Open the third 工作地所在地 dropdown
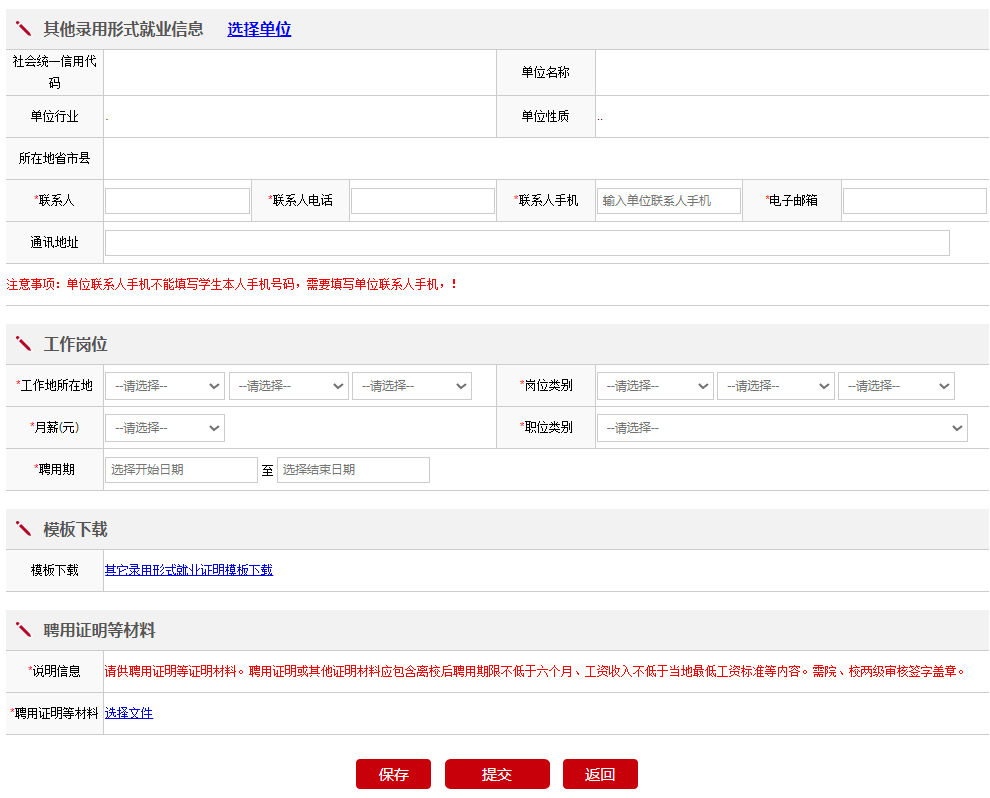Viewport: 990px width, 798px height. click(x=411, y=386)
